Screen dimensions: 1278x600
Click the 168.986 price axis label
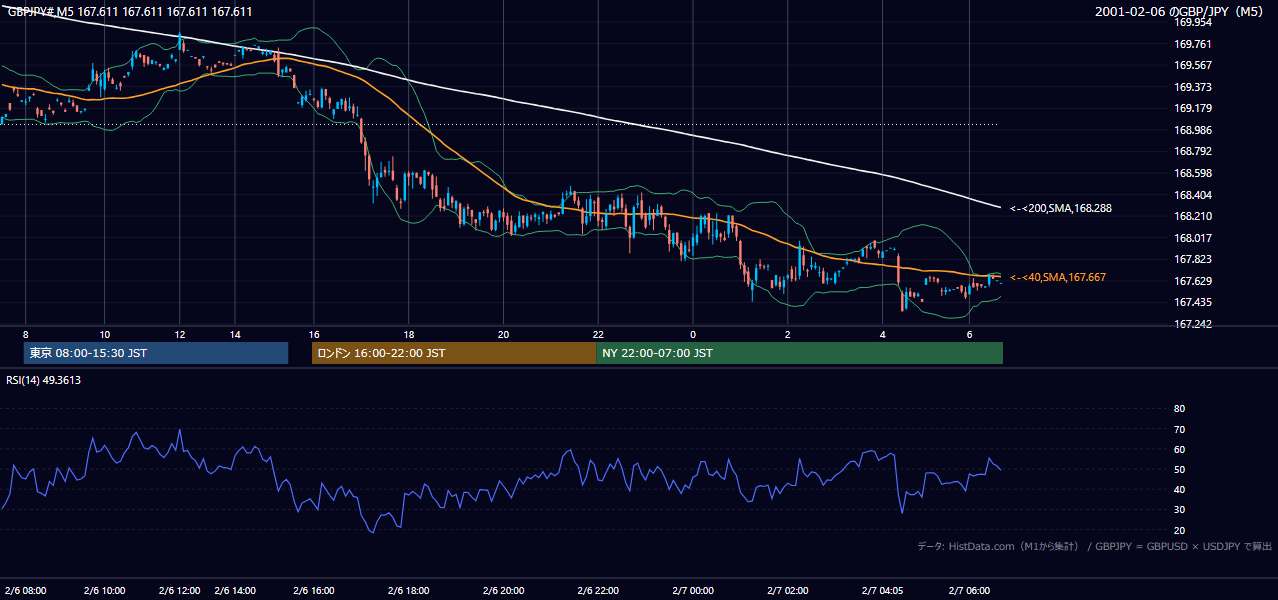tap(1192, 130)
